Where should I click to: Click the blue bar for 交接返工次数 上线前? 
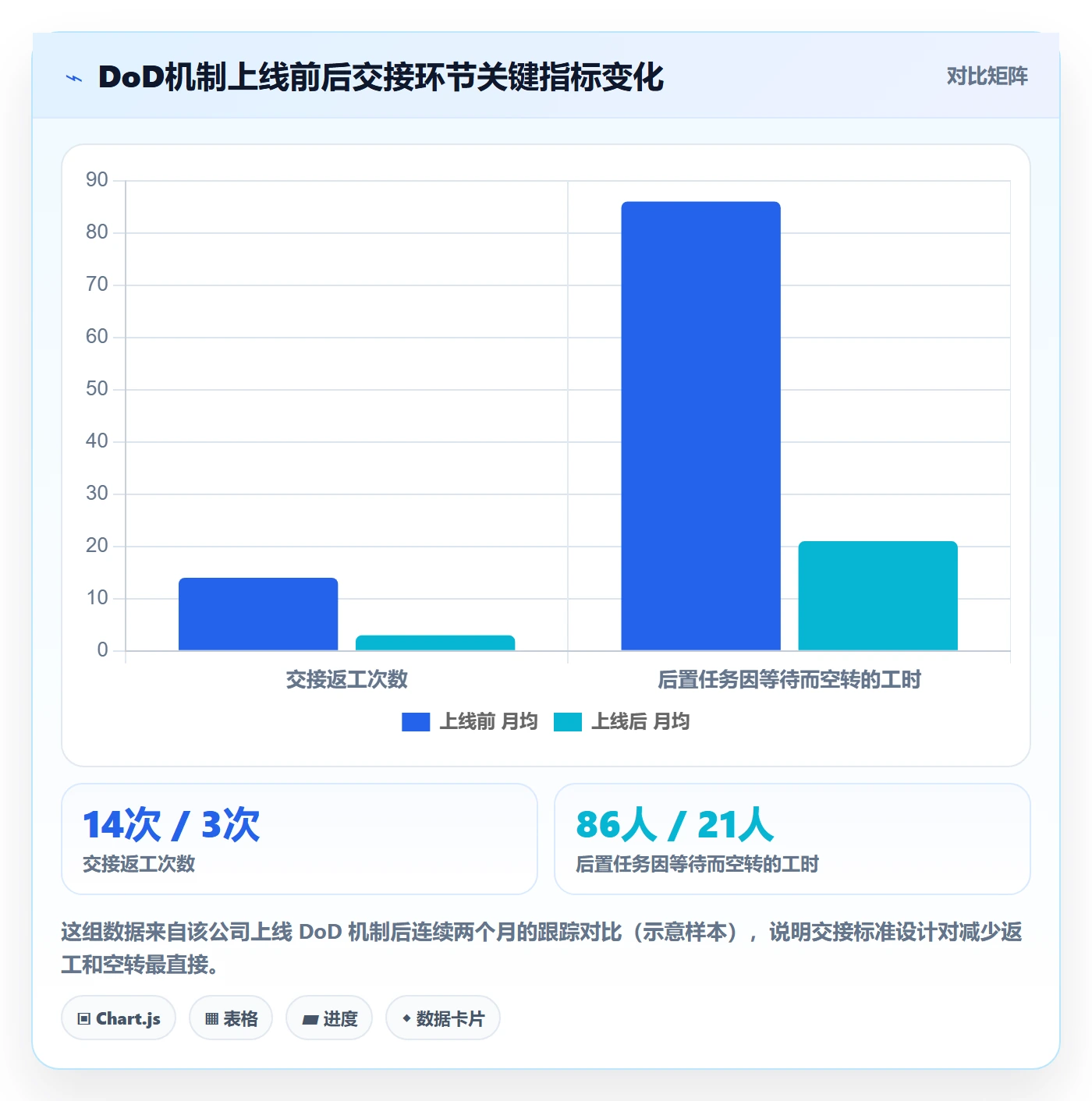(x=258, y=614)
